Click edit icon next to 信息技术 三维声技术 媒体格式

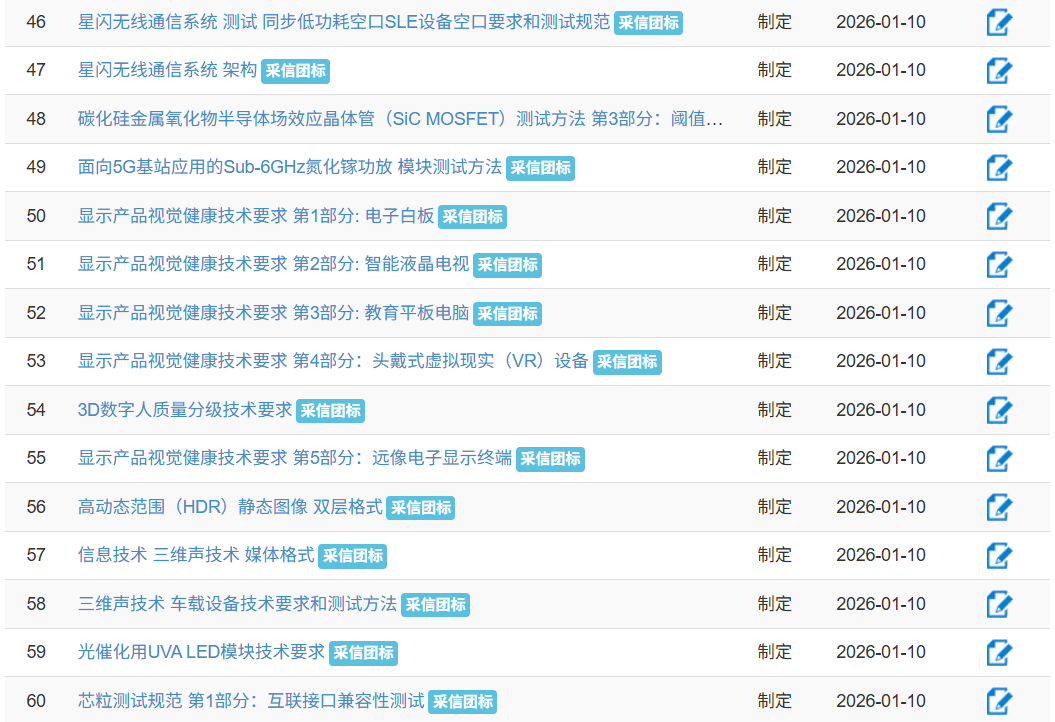(998, 555)
